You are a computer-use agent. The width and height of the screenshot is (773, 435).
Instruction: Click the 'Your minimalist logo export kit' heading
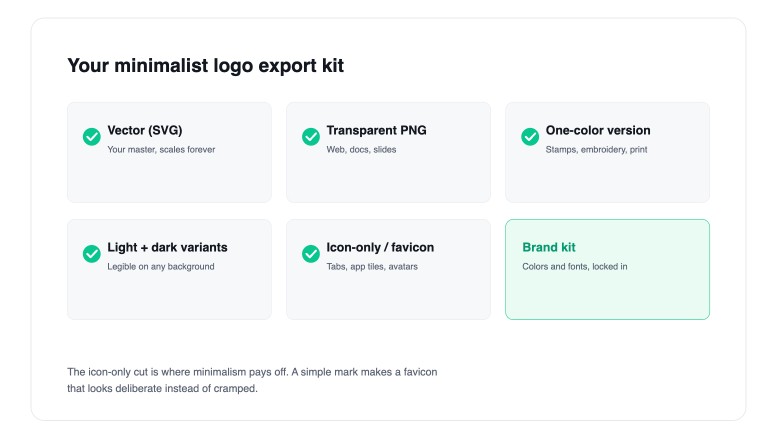[206, 66]
